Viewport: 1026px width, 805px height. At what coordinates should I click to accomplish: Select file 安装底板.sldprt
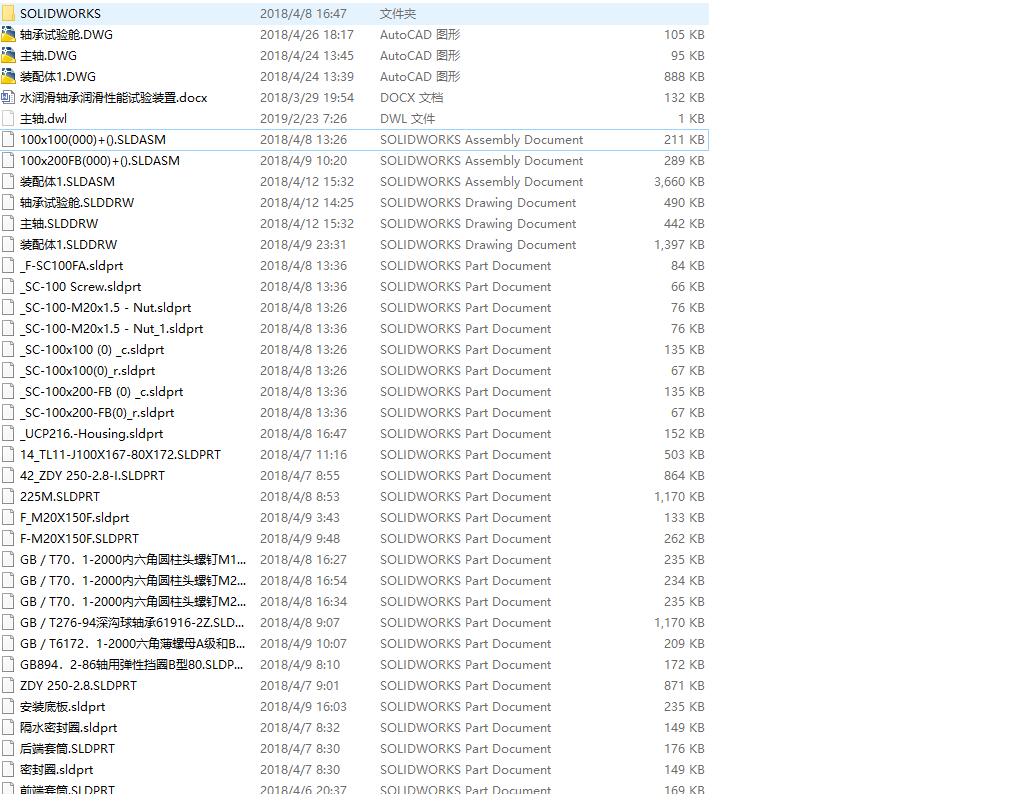(63, 706)
